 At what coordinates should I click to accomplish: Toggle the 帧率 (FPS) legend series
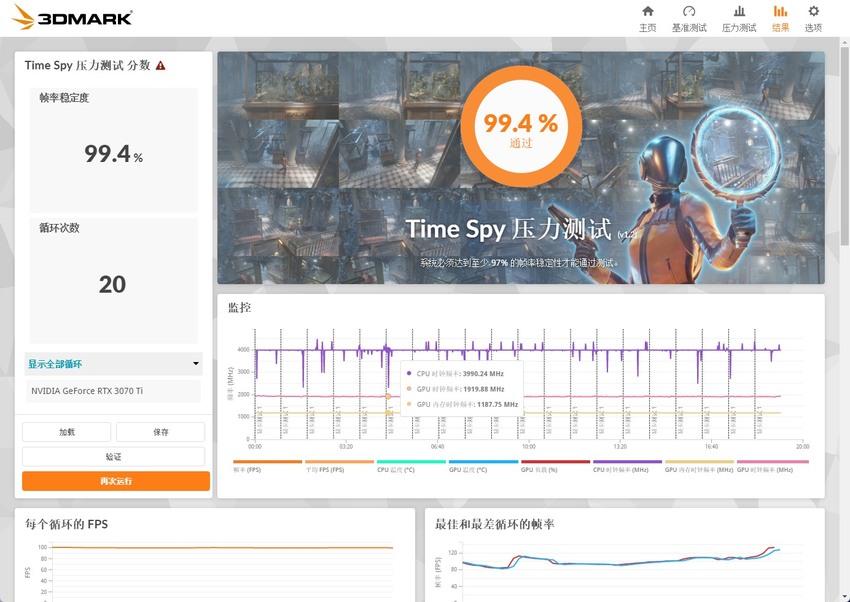point(267,467)
